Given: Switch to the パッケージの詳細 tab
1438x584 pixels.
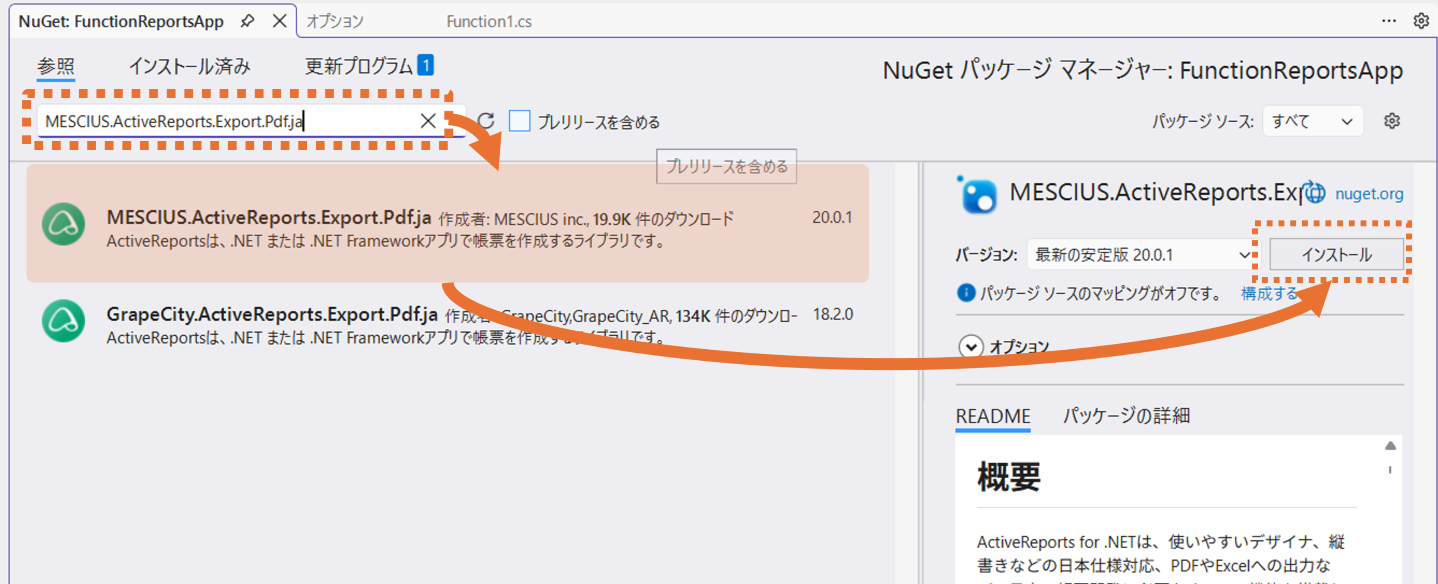Looking at the screenshot, I should click(1126, 416).
